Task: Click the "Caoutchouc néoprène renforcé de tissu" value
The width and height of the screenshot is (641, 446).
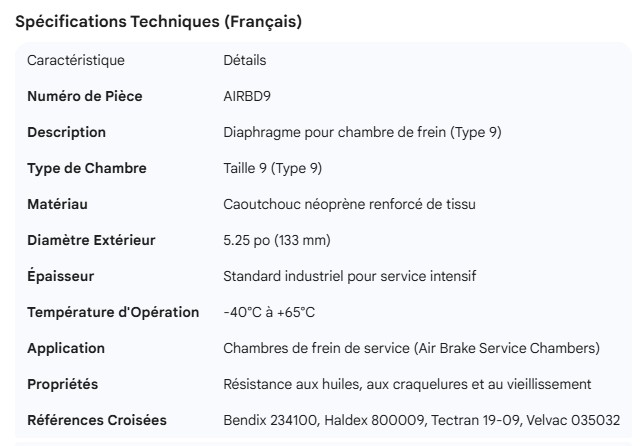Action: point(349,204)
